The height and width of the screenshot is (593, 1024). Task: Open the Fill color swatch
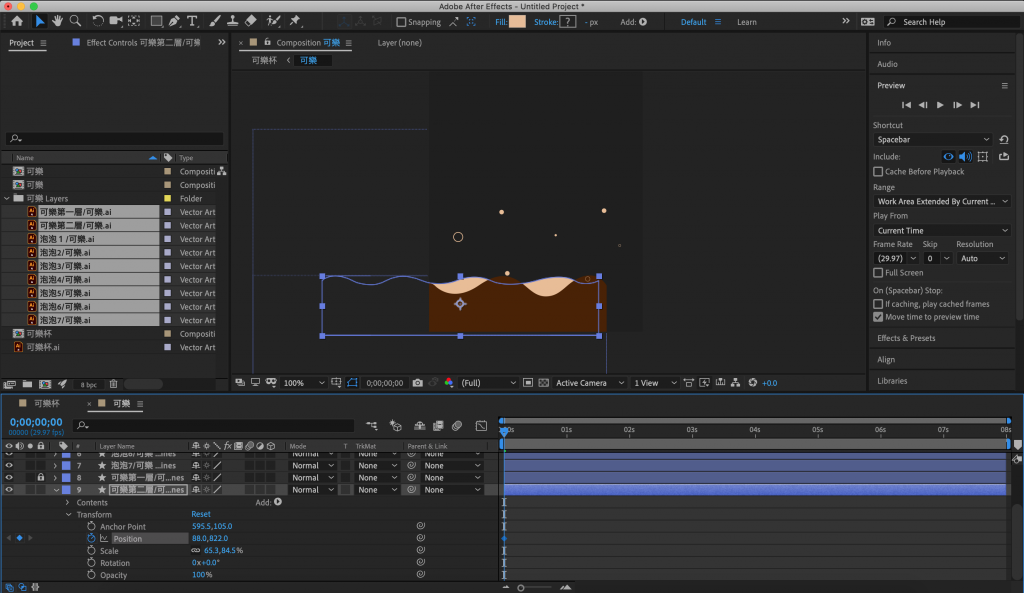click(517, 22)
